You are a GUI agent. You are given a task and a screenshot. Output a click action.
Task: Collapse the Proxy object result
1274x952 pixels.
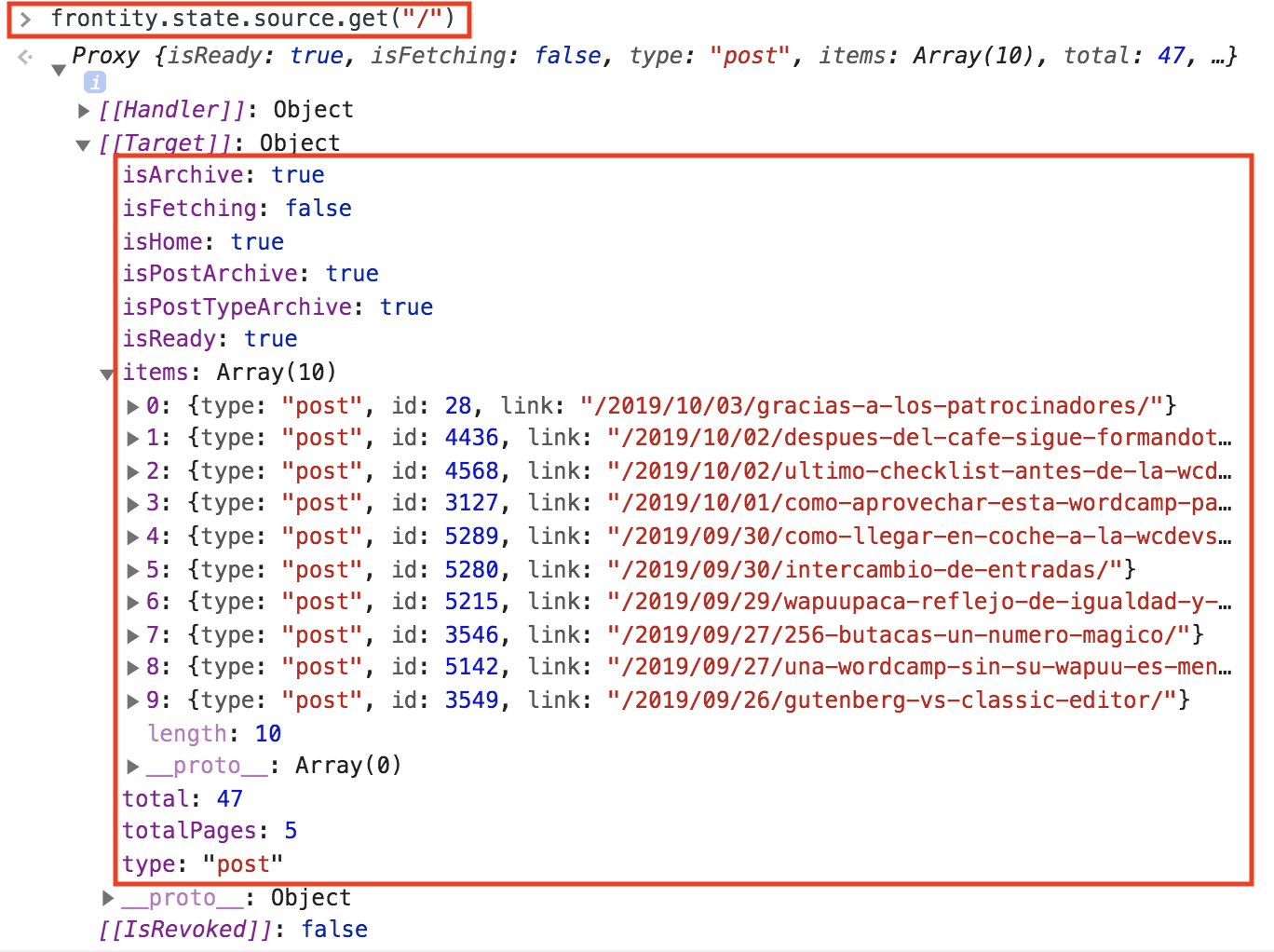click(59, 70)
